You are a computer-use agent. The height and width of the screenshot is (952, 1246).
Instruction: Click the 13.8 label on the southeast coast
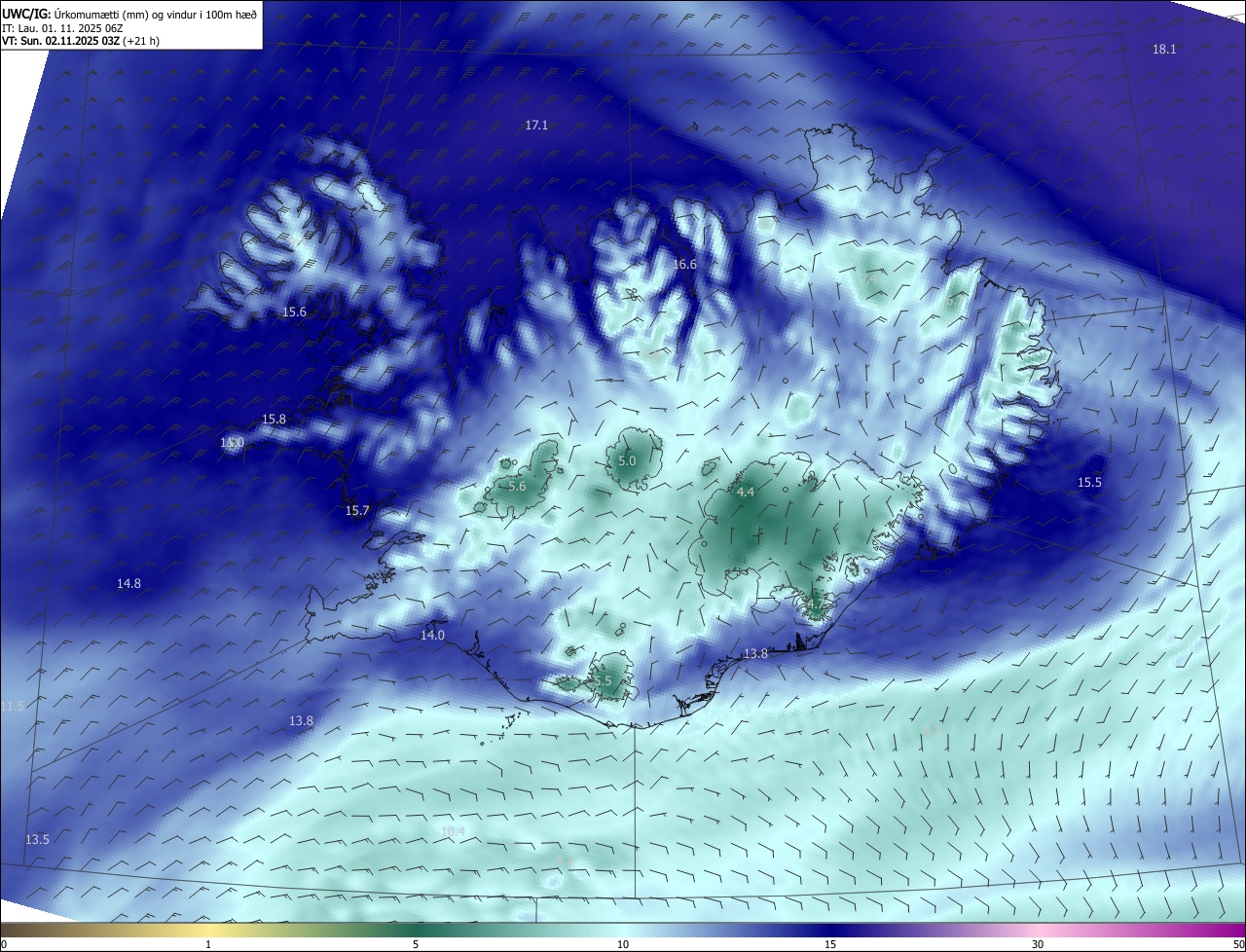click(x=755, y=654)
